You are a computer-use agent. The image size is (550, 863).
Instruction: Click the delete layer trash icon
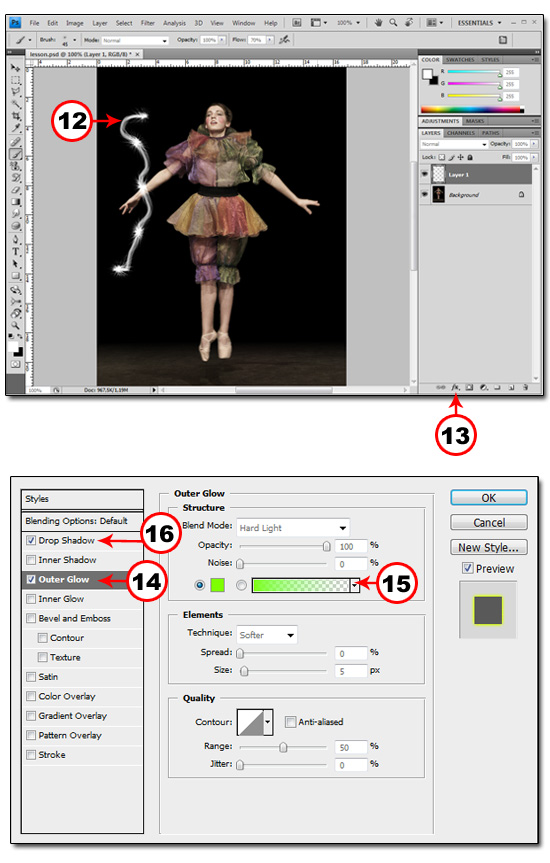[x=525, y=387]
